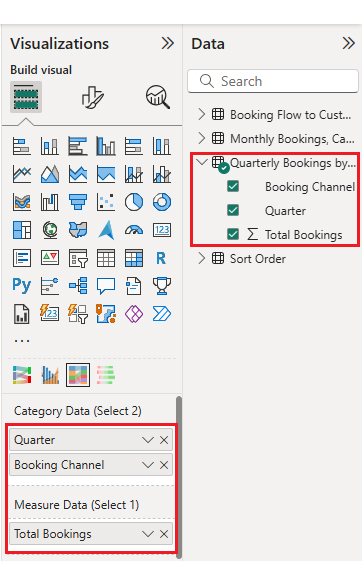Image resolution: width=363 pixels, height=585 pixels.
Task: Expand the Booking Flow to Cust... table
Action: [x=201, y=114]
